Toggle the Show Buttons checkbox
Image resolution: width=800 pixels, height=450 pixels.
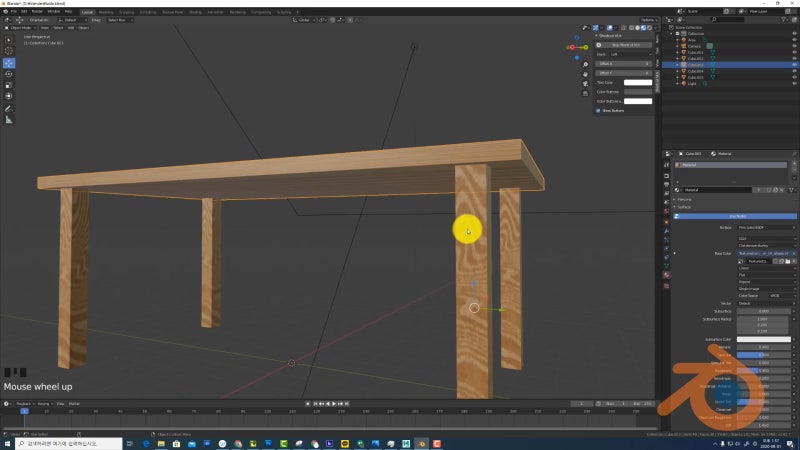click(598, 111)
